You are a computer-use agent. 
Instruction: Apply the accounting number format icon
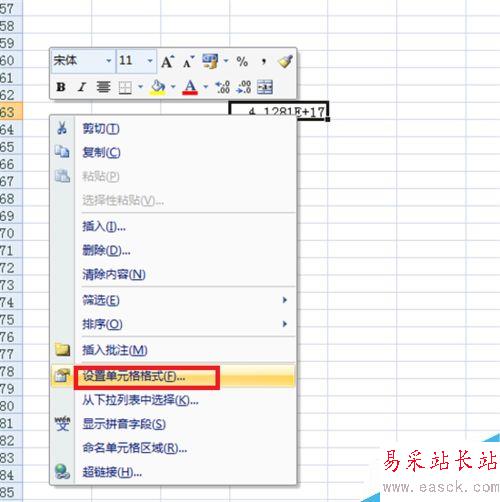tap(210, 61)
